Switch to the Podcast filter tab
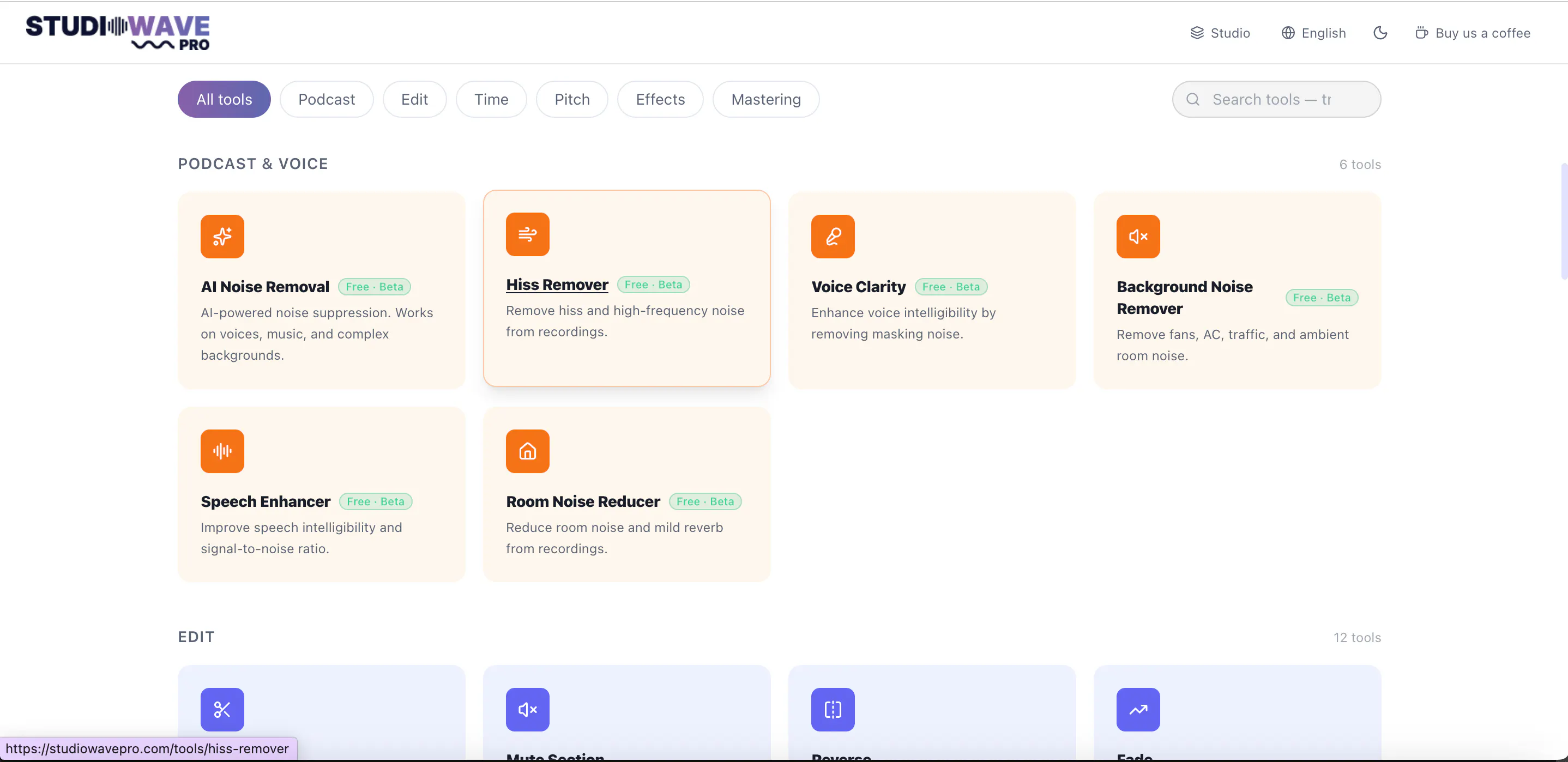 click(326, 99)
